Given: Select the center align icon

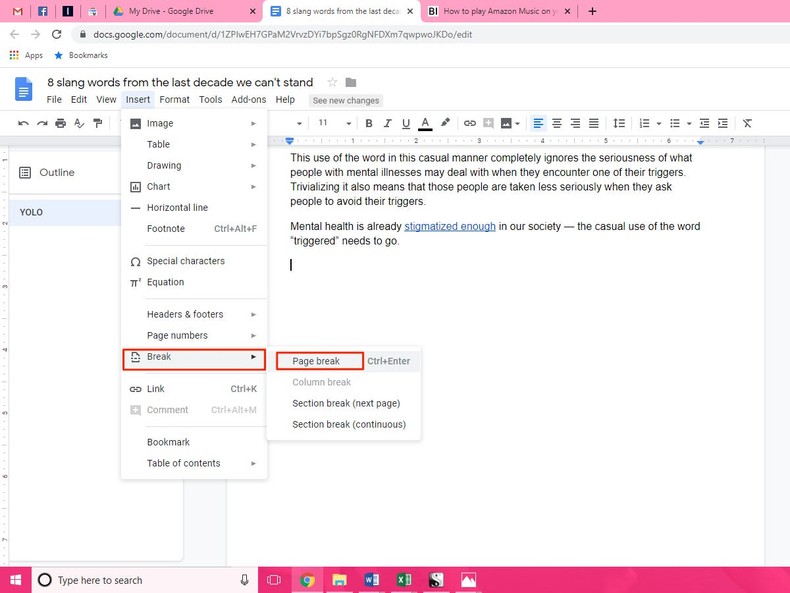Looking at the screenshot, I should 557,123.
